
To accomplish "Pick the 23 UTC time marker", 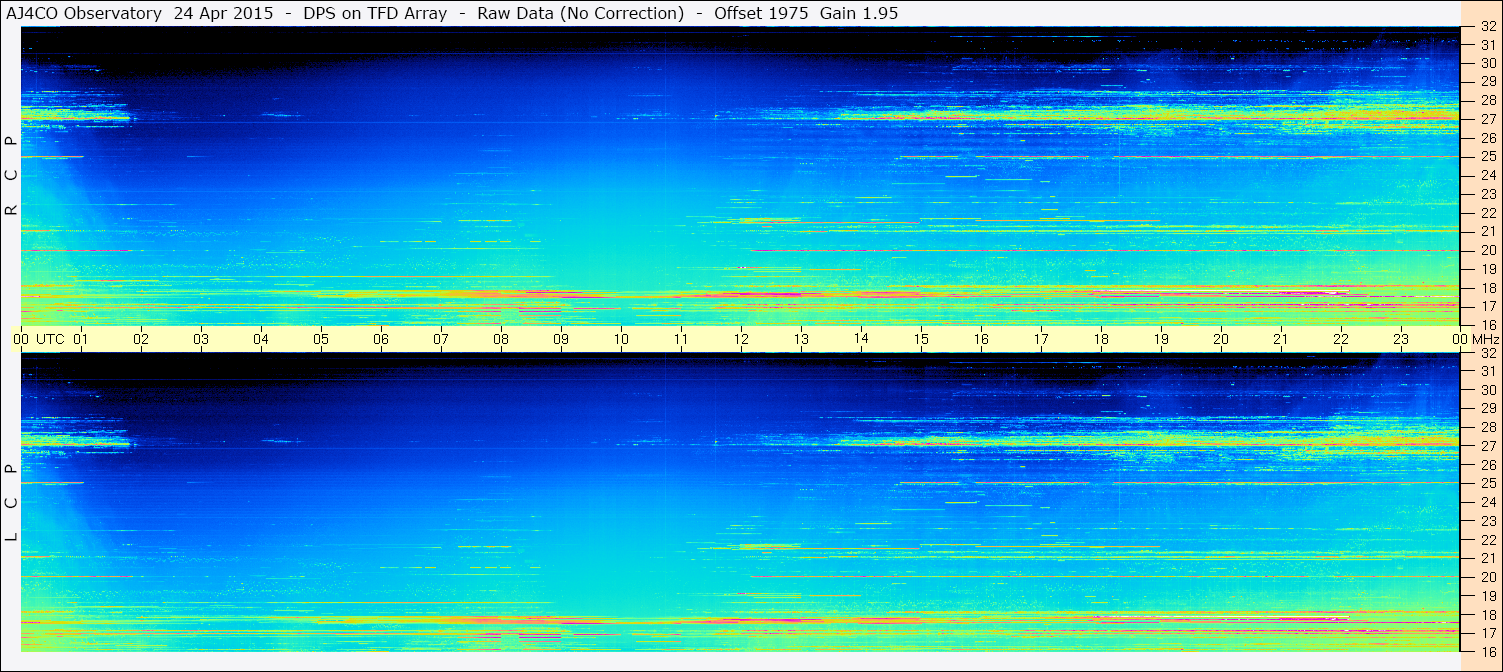I will (x=1401, y=339).
